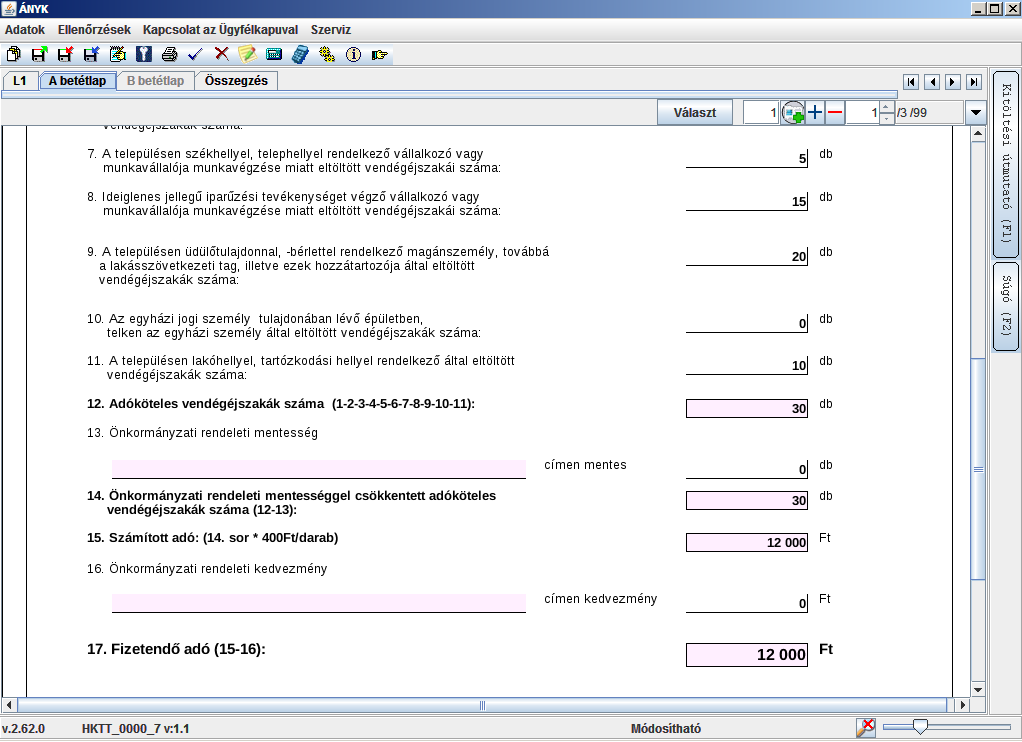Click the teal keyboard-panel toolbar icon
Image resolution: width=1022 pixels, height=742 pixels.
[x=274, y=54]
